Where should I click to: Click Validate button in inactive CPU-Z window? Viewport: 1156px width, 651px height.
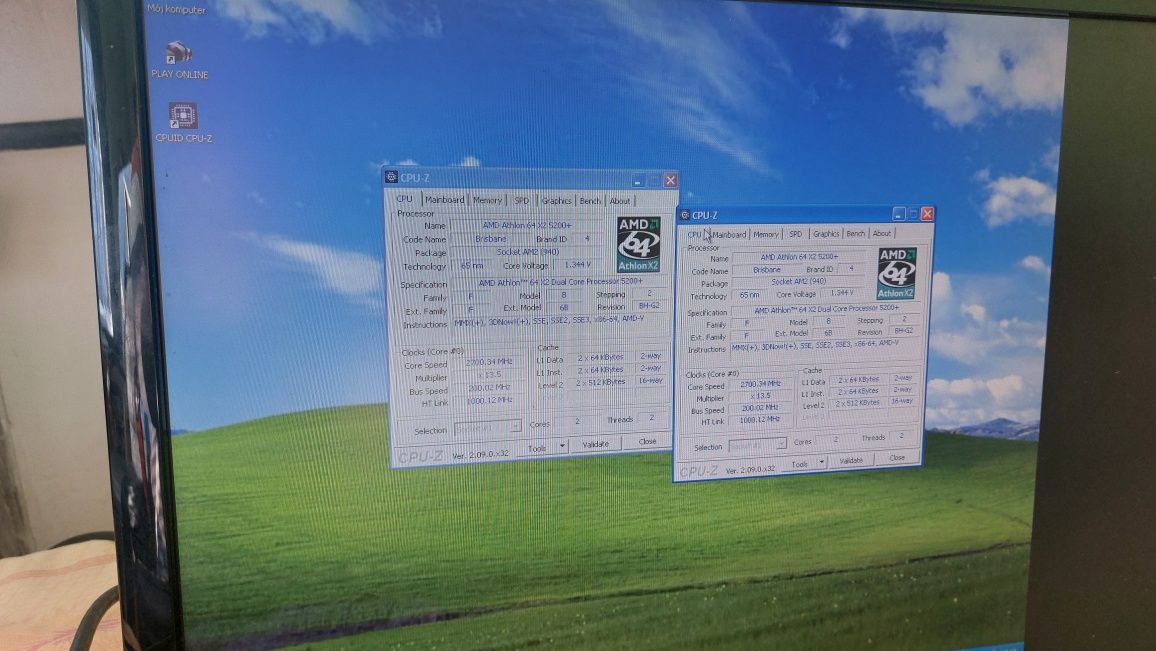click(x=596, y=444)
